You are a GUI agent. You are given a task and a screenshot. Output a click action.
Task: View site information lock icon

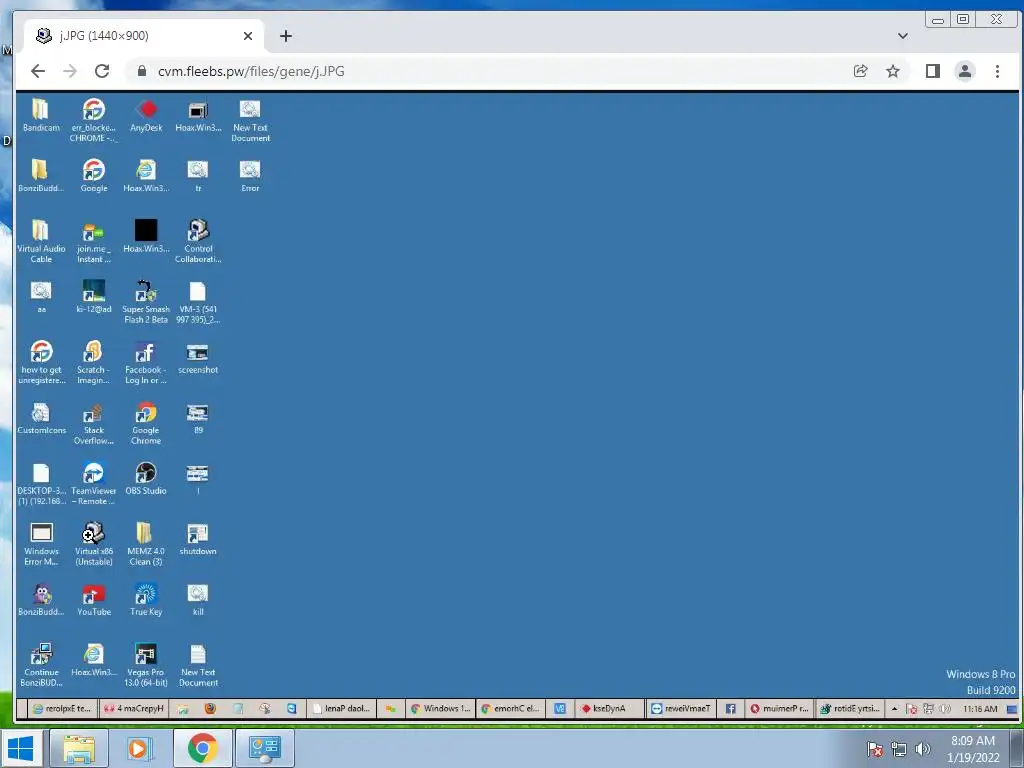tap(142, 71)
